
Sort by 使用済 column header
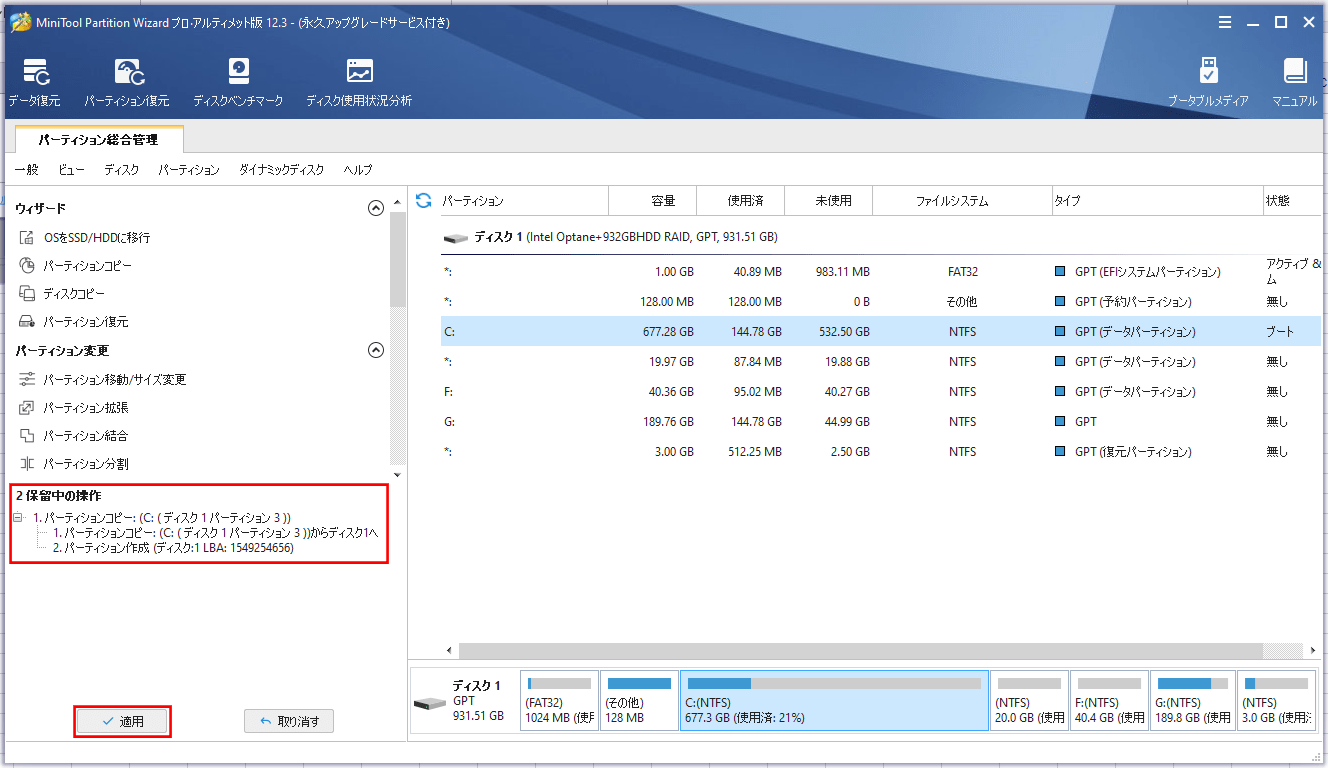click(741, 201)
